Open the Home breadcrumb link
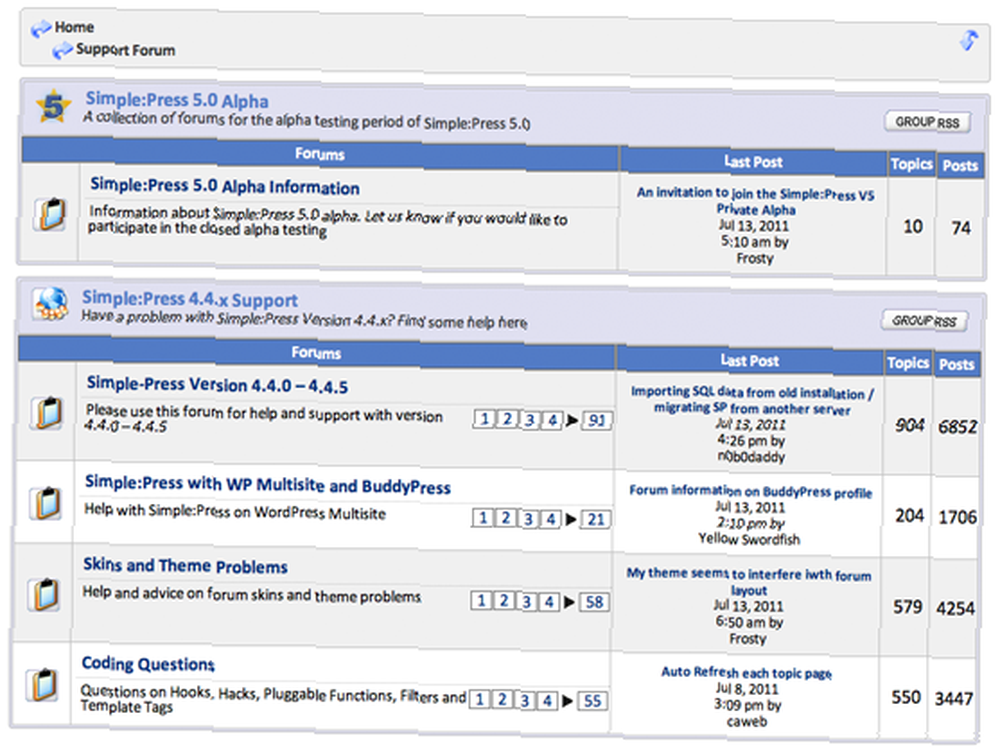The image size is (1000, 752). point(74,27)
